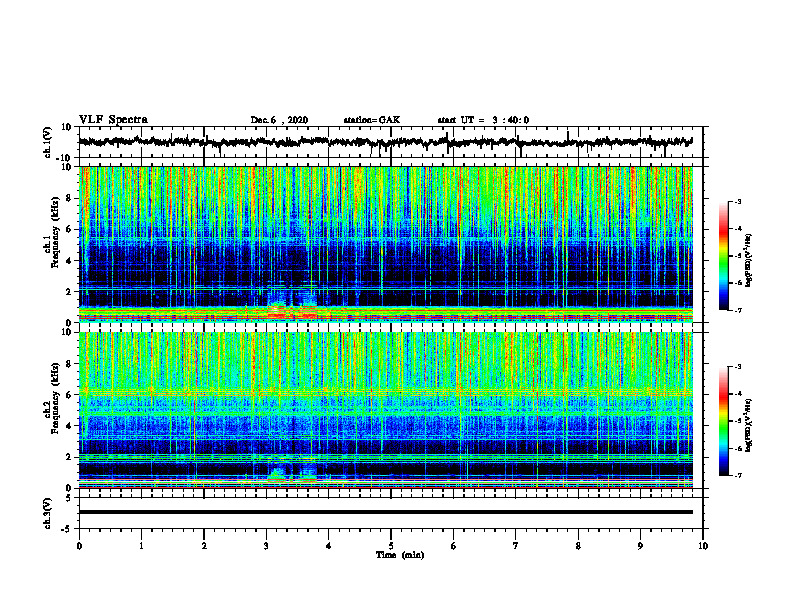Click the "ch.1(V)" waveform axis label
The height and width of the screenshot is (612, 792).
tap(48, 142)
